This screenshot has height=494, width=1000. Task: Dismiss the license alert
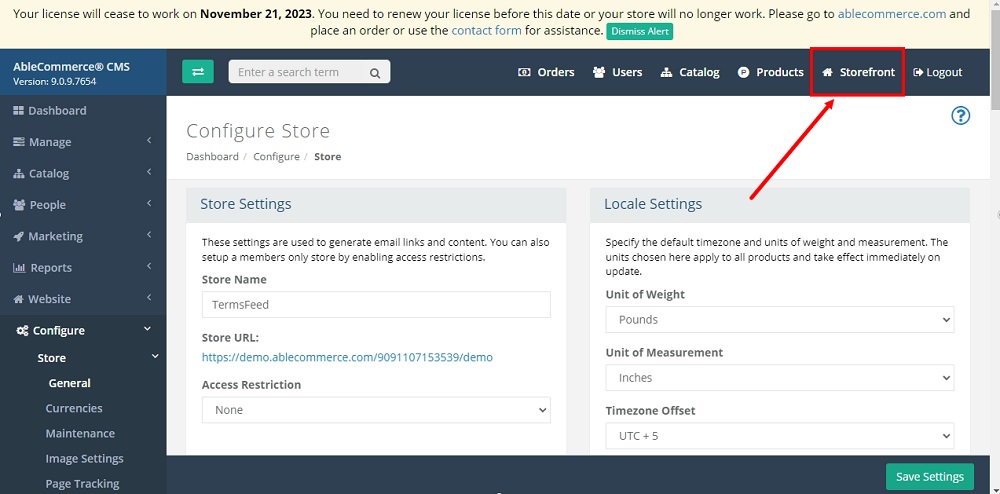coord(640,31)
